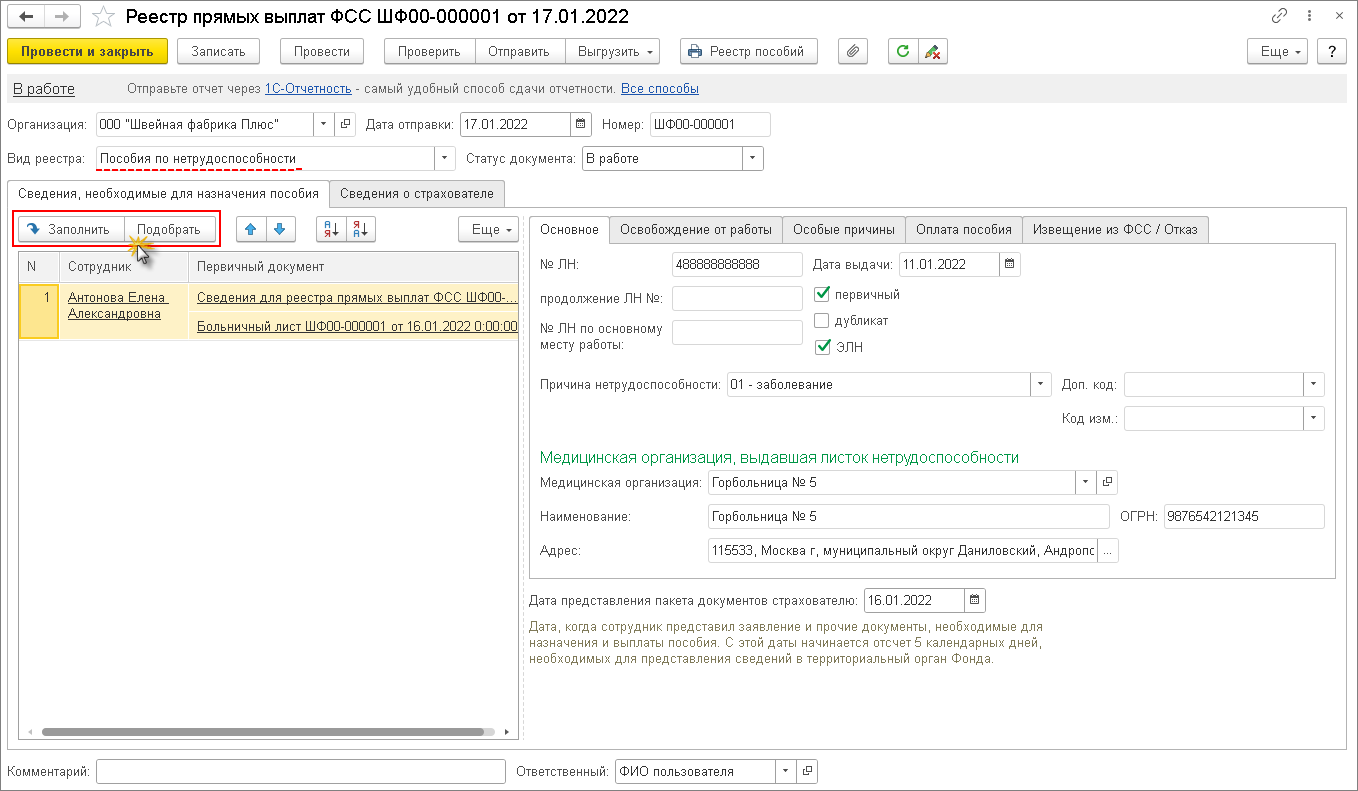Image resolution: width=1358 pixels, height=791 pixels.
Task: Click into the ОГРН field
Action: tap(1244, 516)
